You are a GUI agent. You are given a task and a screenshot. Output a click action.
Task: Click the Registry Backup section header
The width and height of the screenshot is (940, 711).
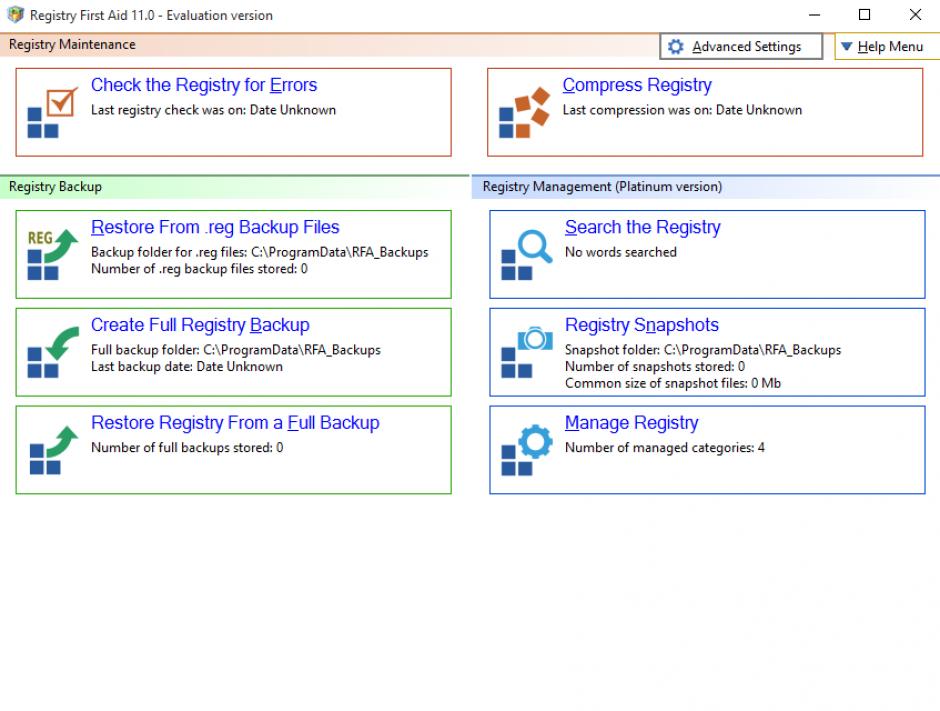click(55, 187)
